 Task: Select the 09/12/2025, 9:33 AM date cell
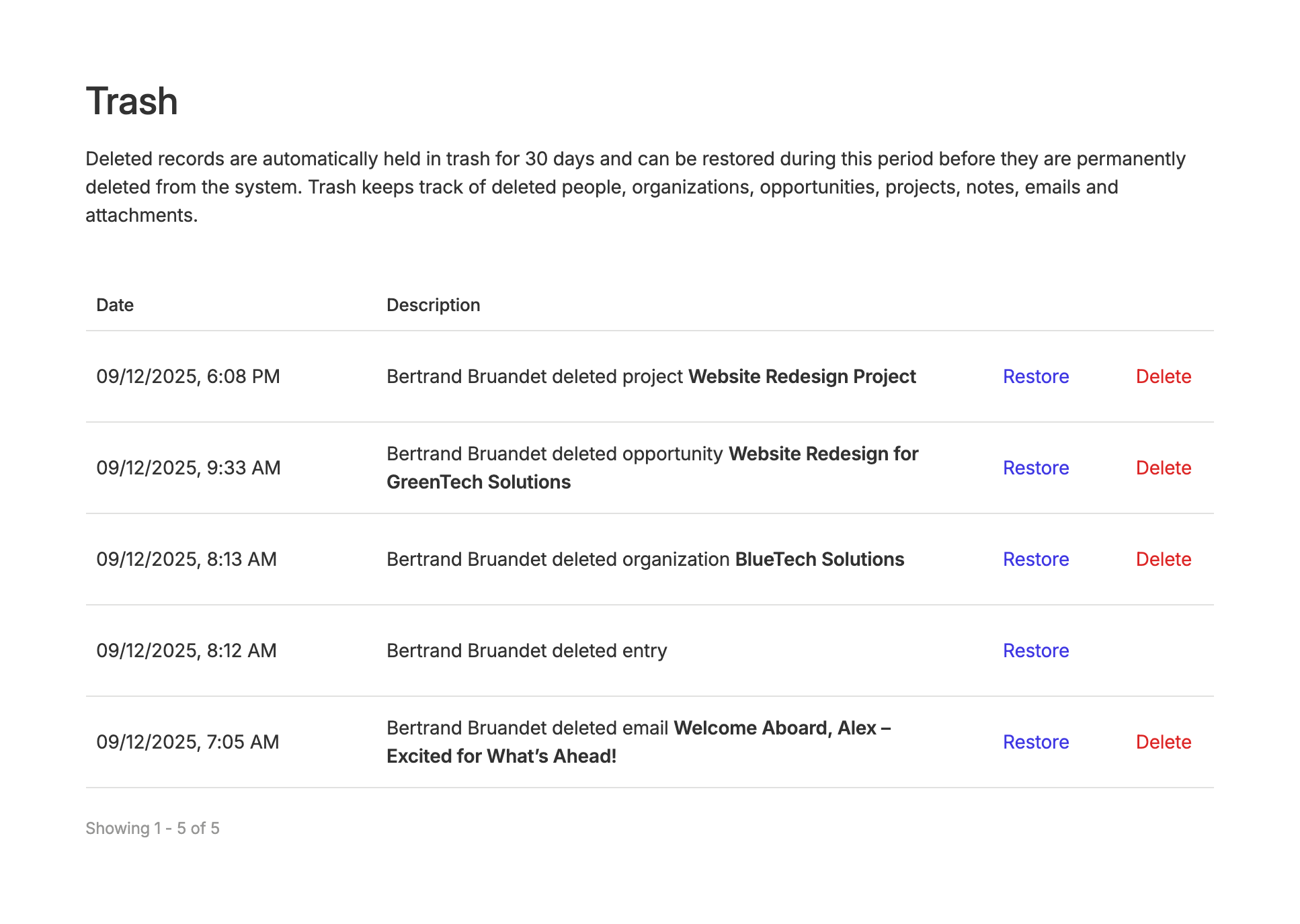tap(188, 468)
